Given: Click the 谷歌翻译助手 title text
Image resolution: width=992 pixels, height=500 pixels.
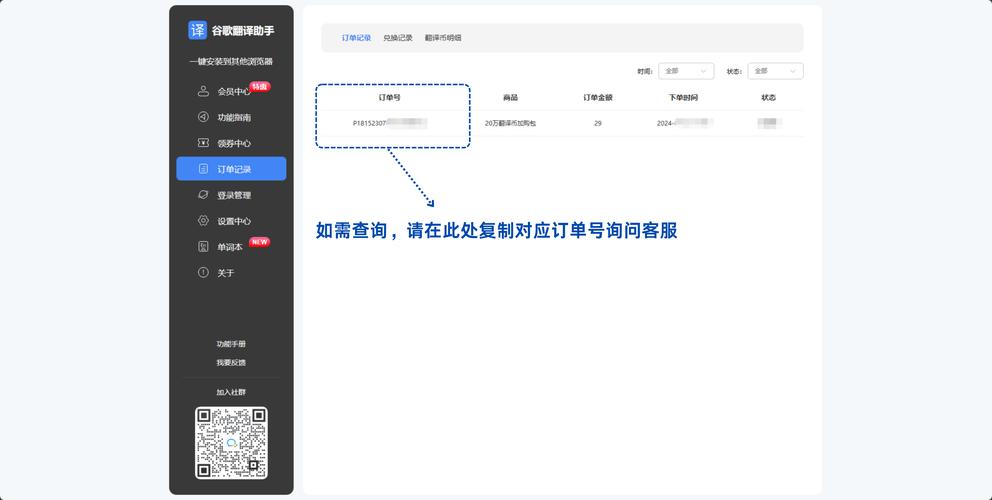Looking at the screenshot, I should point(243,30).
